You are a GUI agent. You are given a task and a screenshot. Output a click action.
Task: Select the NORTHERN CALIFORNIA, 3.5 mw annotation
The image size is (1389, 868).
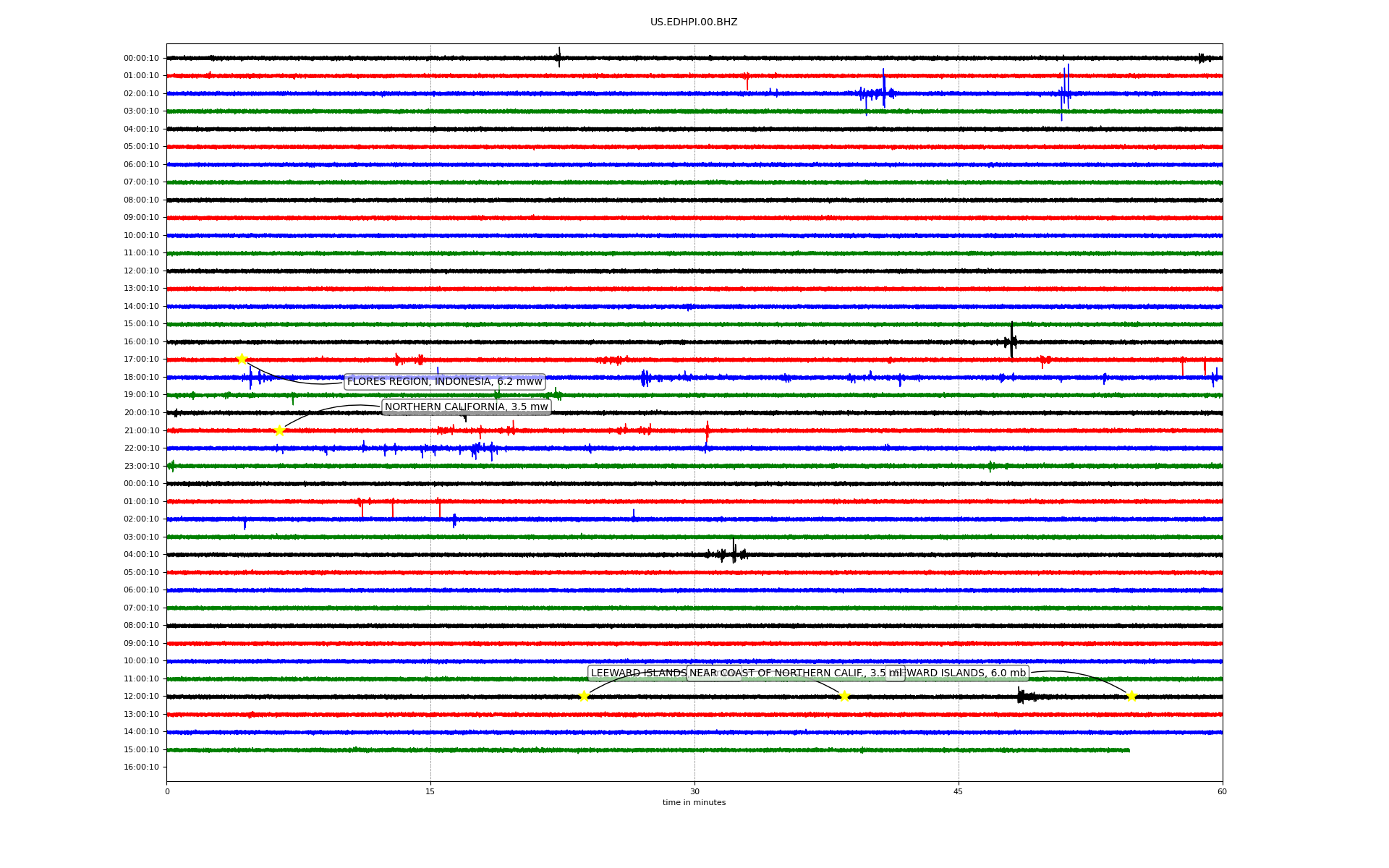466,407
